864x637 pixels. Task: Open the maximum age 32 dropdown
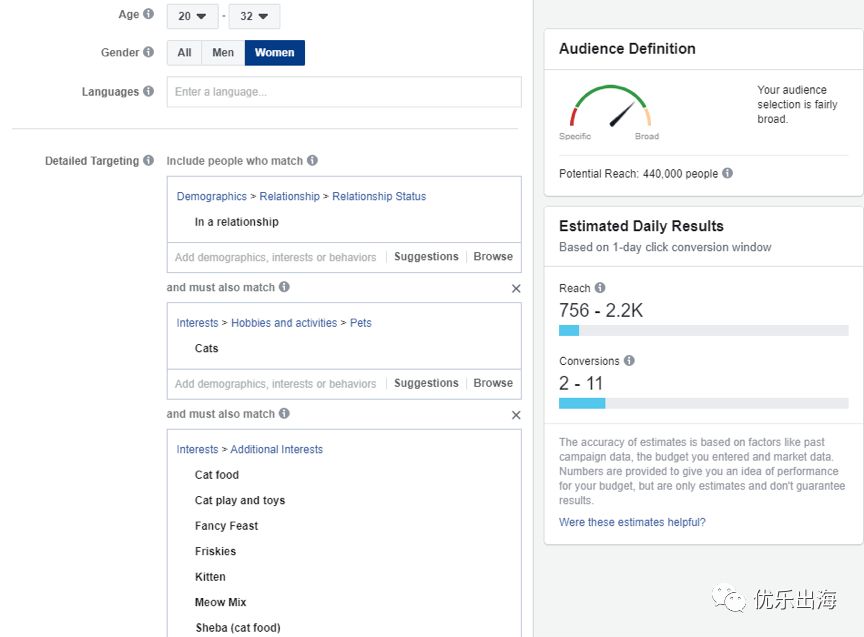(x=254, y=16)
